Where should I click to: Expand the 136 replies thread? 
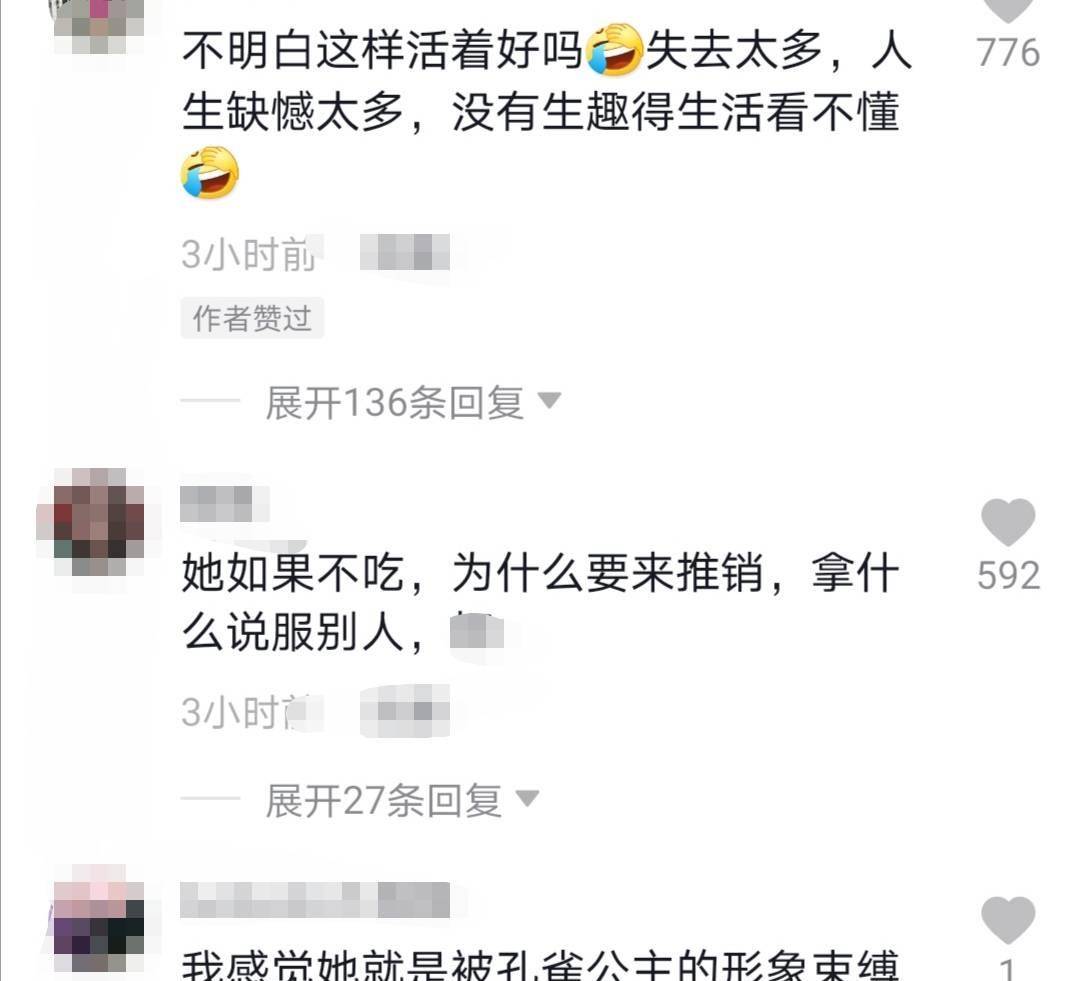point(394,402)
